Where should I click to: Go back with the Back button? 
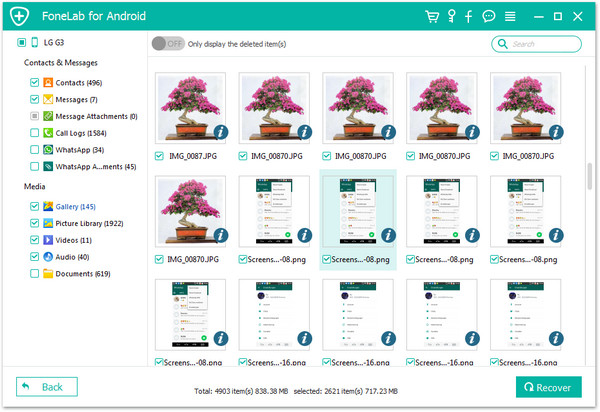[42, 387]
